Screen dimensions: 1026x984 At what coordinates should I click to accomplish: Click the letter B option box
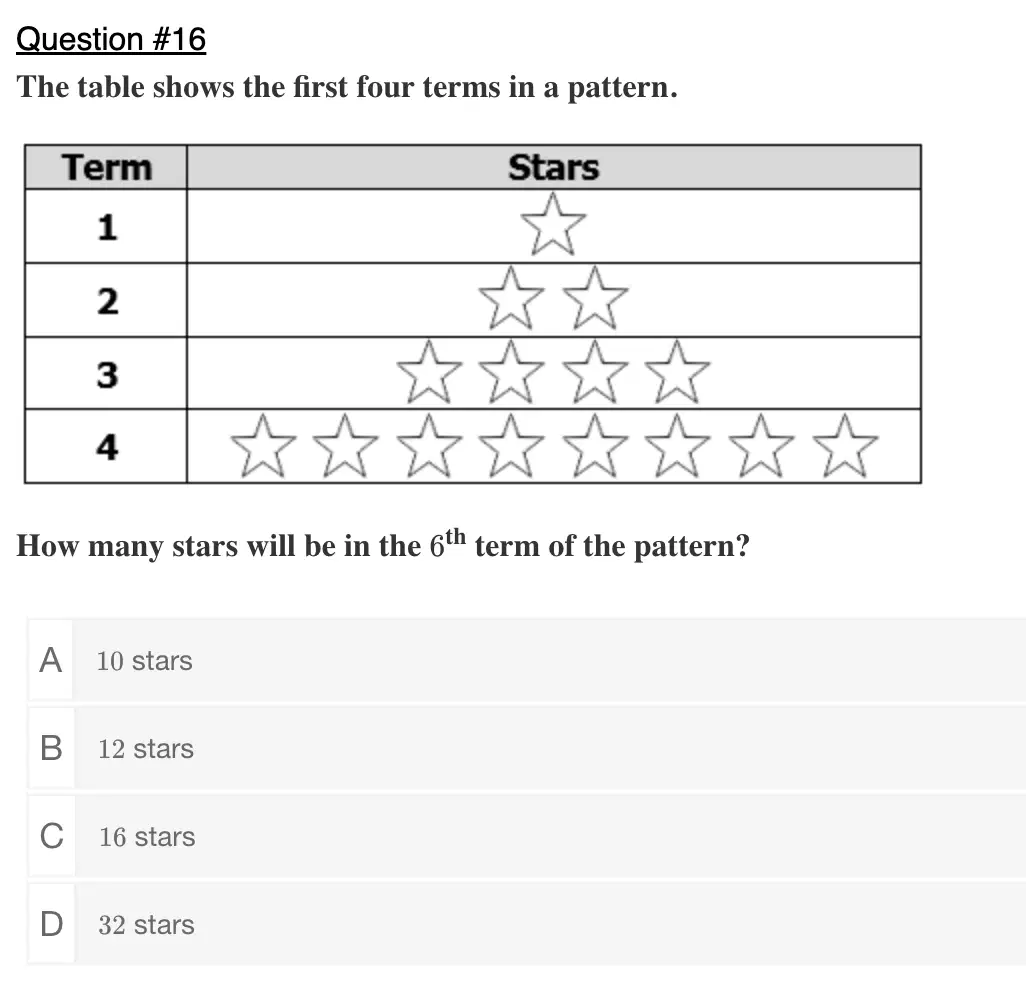coord(51,748)
